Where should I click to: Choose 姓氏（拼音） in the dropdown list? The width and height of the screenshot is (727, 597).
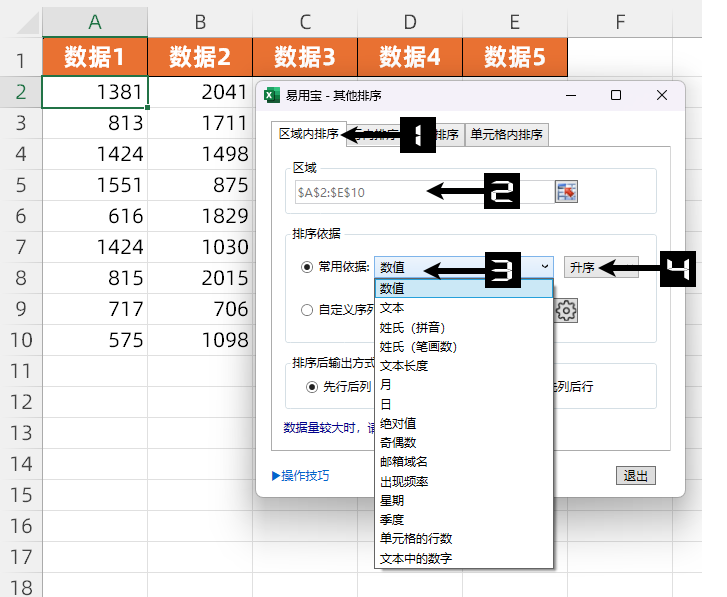pyautogui.click(x=464, y=327)
